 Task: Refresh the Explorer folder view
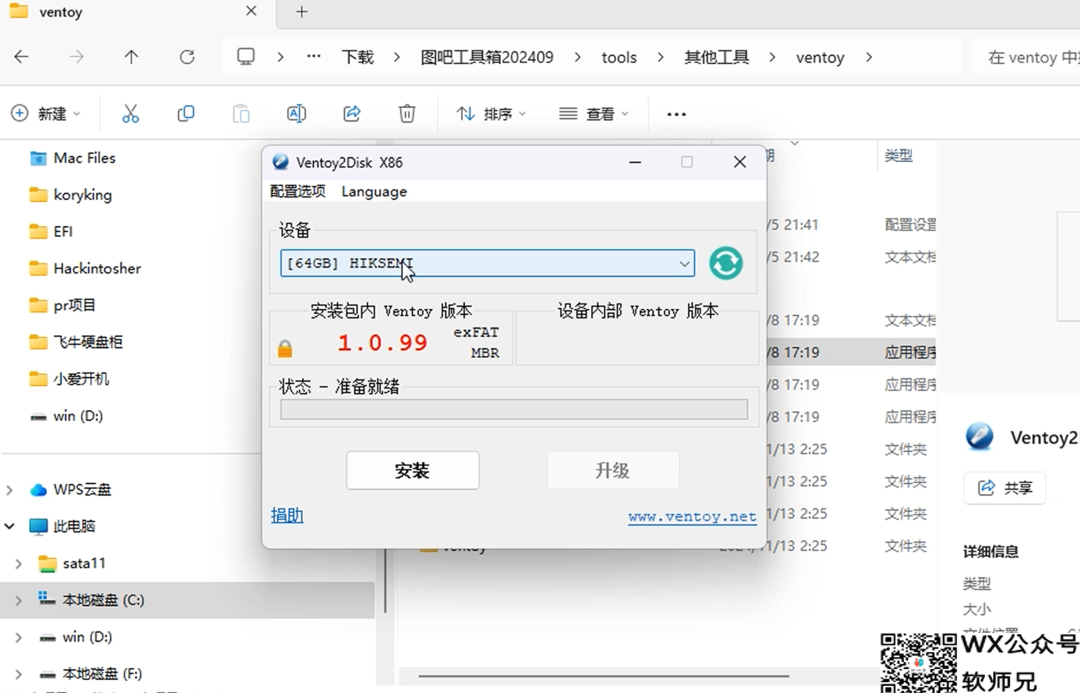(187, 57)
